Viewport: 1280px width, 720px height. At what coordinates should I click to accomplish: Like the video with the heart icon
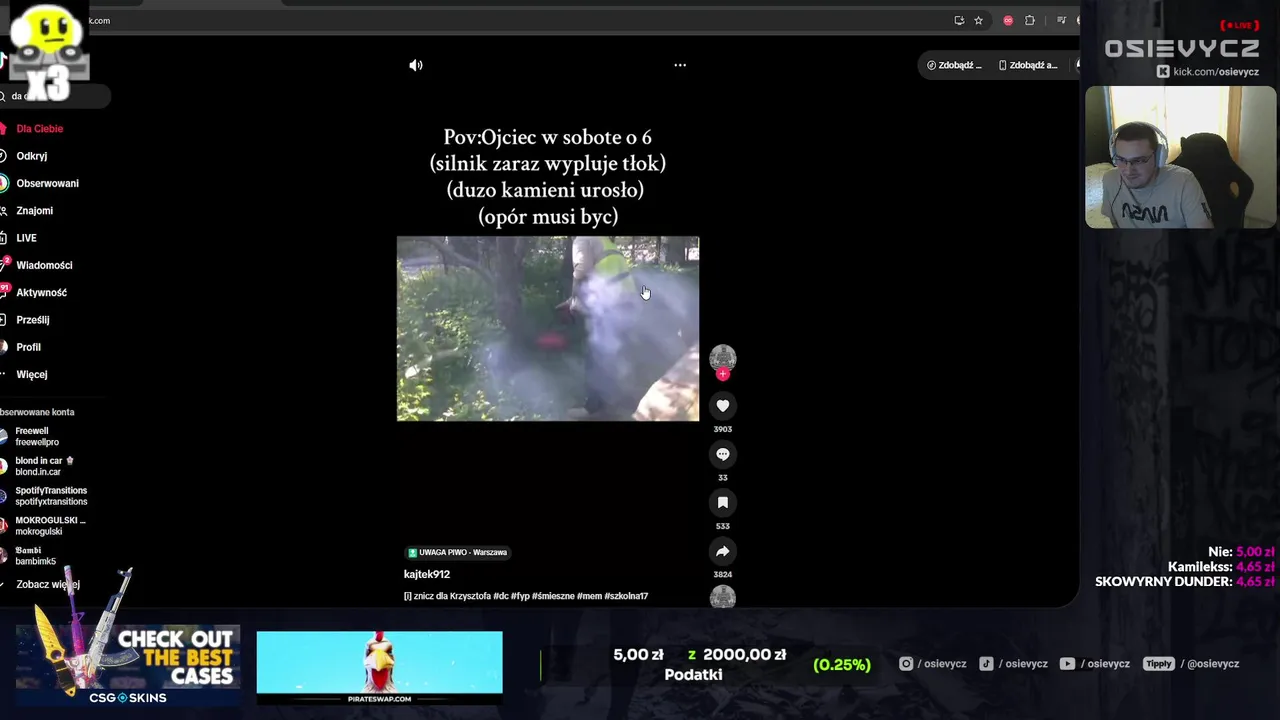(723, 405)
